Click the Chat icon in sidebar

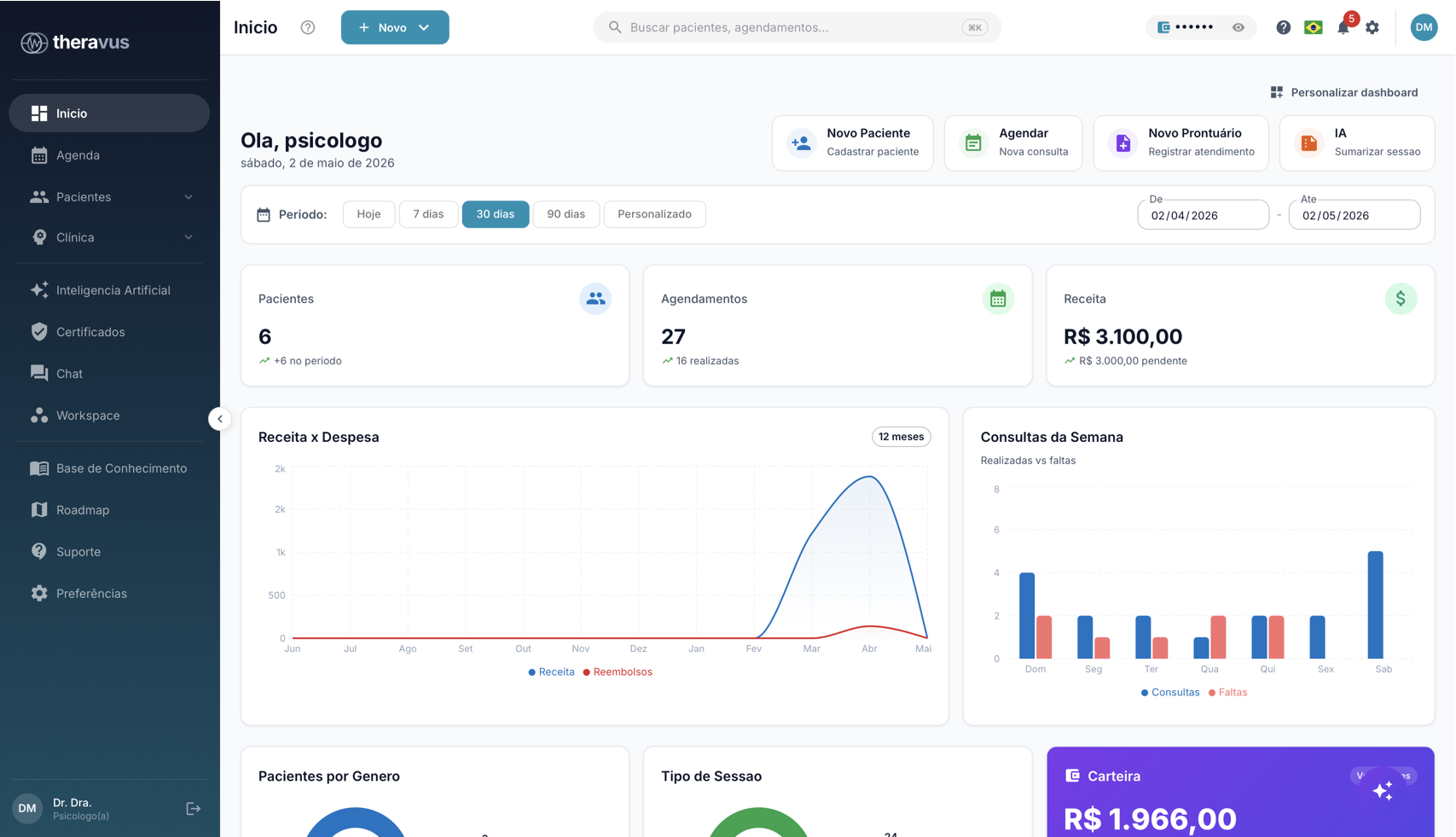pos(39,374)
